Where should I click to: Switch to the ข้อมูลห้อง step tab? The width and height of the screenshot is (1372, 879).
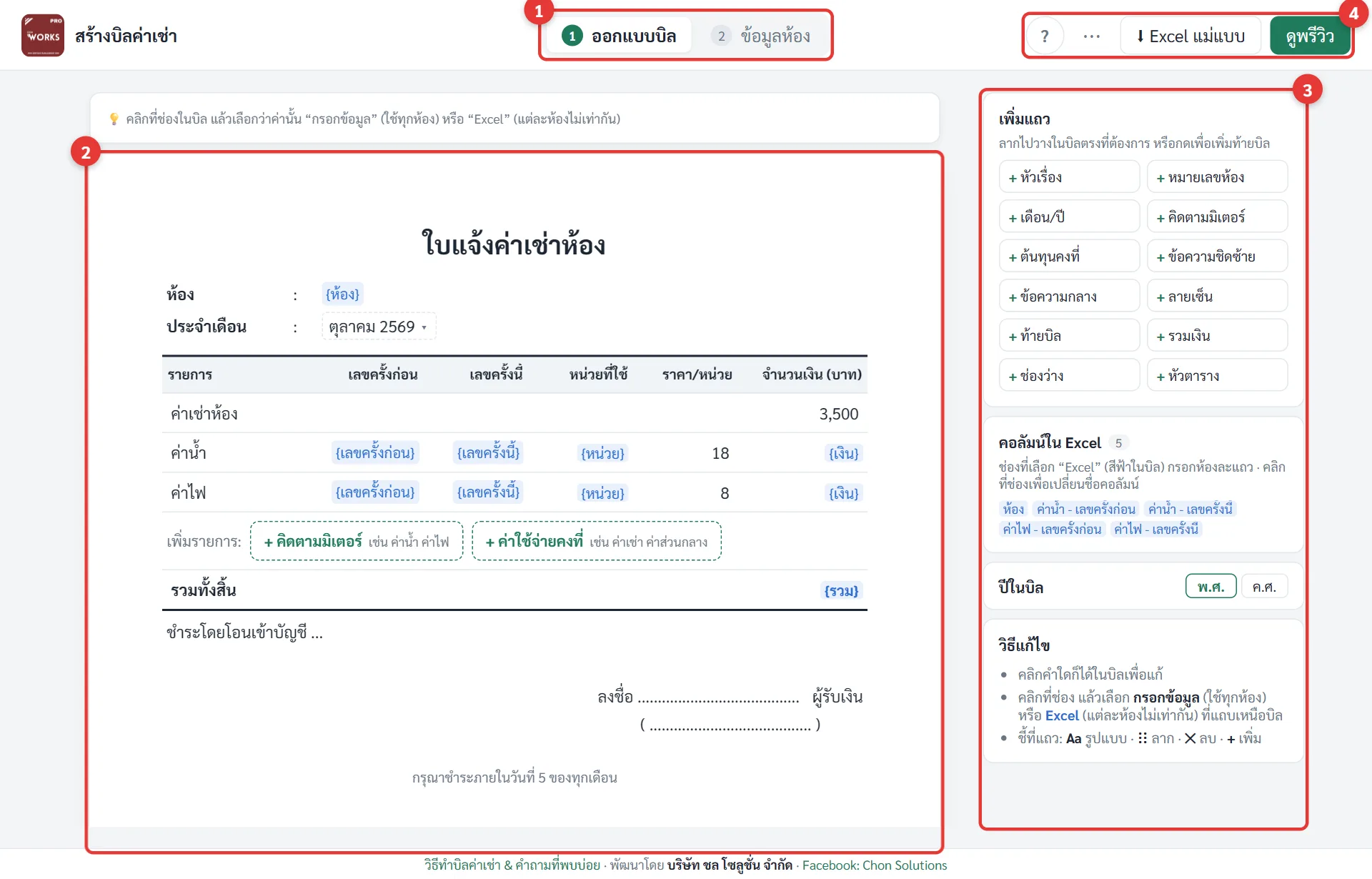(761, 36)
